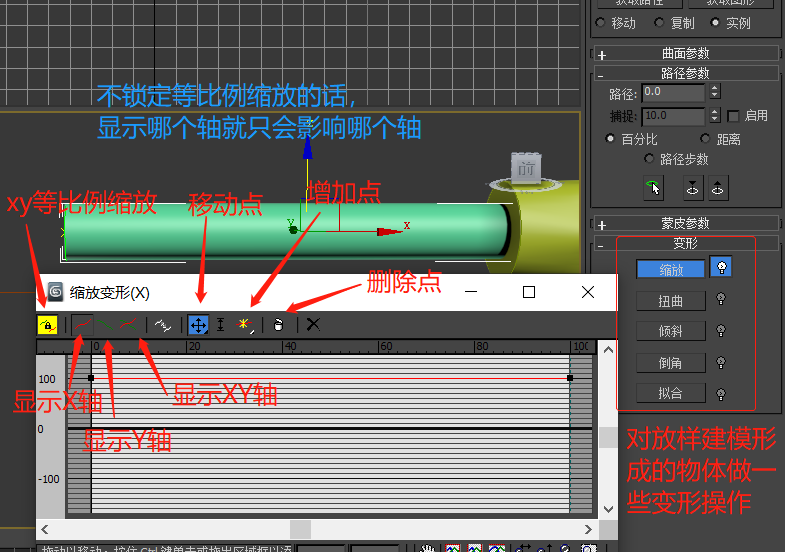Image resolution: width=785 pixels, height=552 pixels.
Task: Click the Delete Control Point bucket icon
Action: pos(279,325)
